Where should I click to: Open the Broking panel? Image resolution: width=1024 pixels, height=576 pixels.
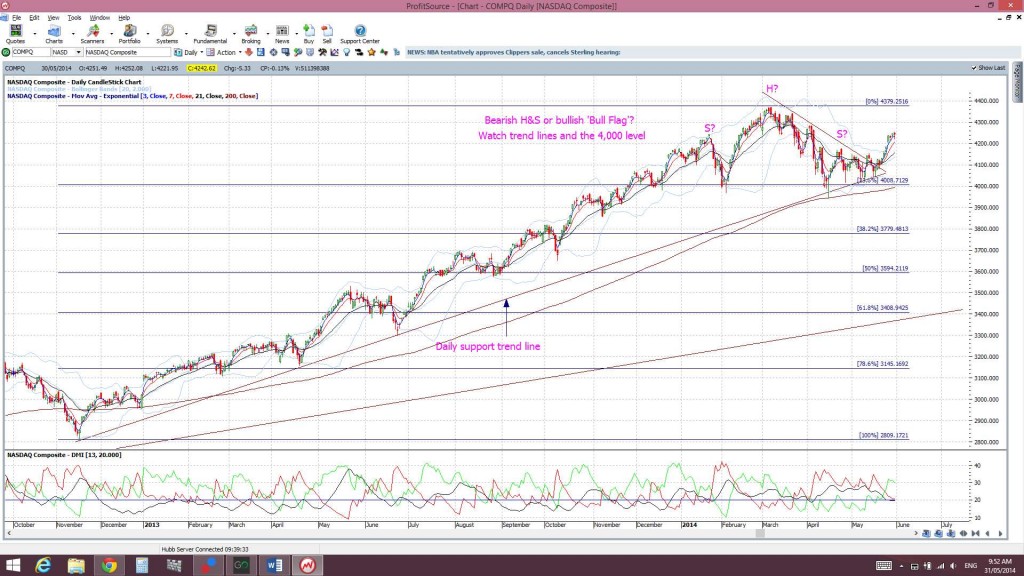pos(251,34)
